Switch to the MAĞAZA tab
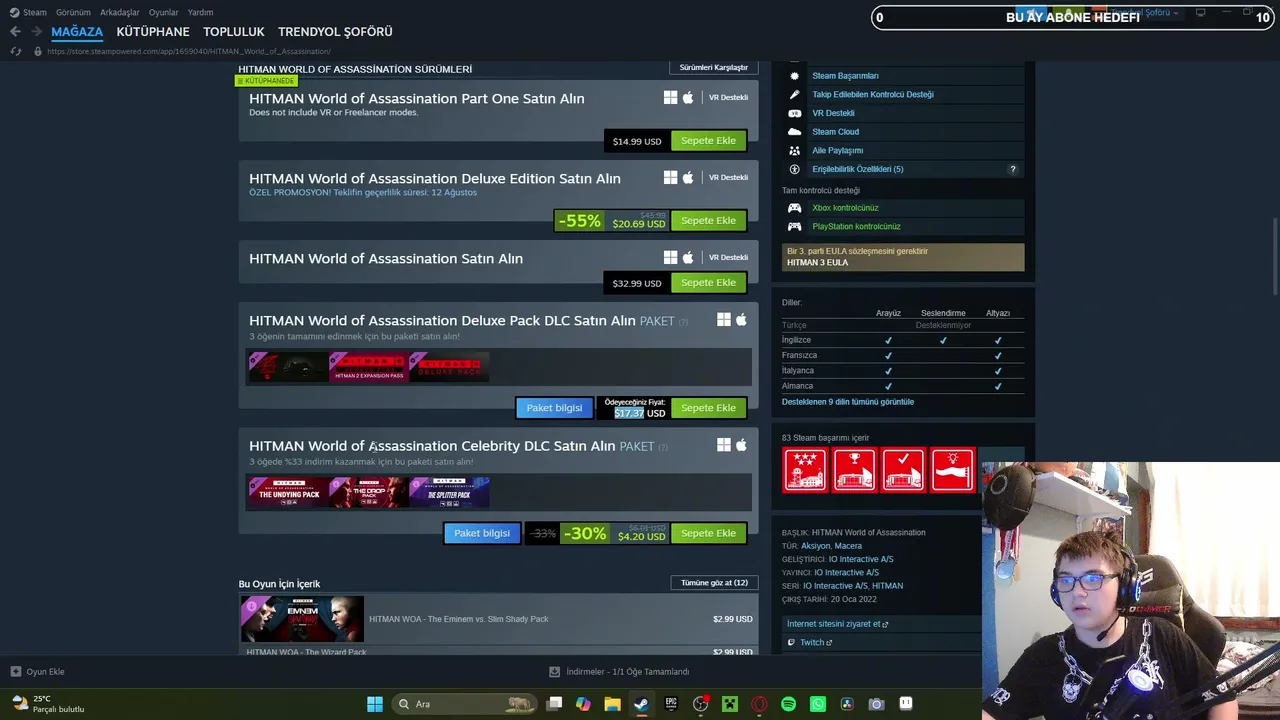This screenshot has width=1280, height=720. tap(77, 32)
